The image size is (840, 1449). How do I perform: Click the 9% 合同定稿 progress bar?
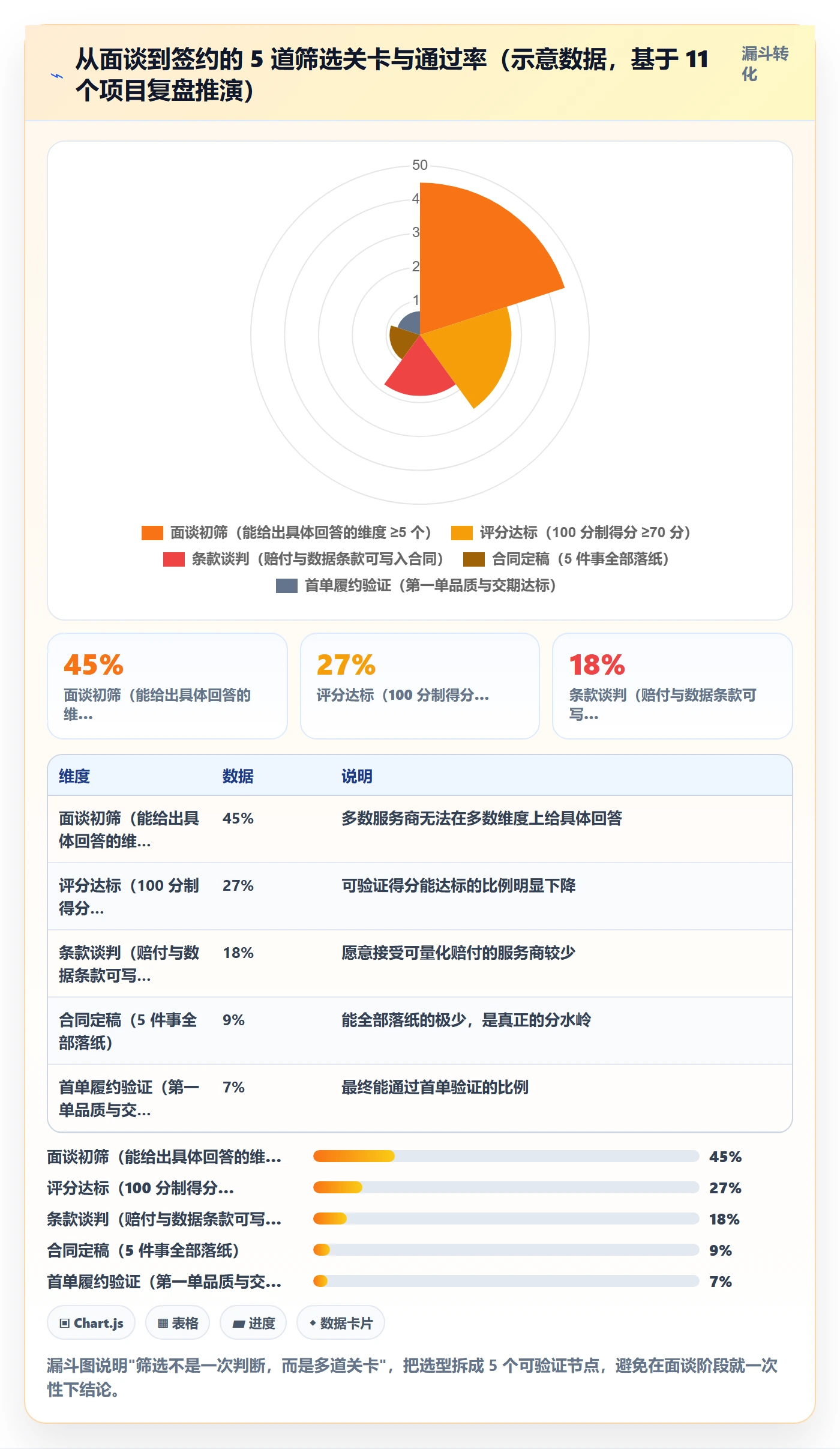pyautogui.click(x=506, y=1250)
